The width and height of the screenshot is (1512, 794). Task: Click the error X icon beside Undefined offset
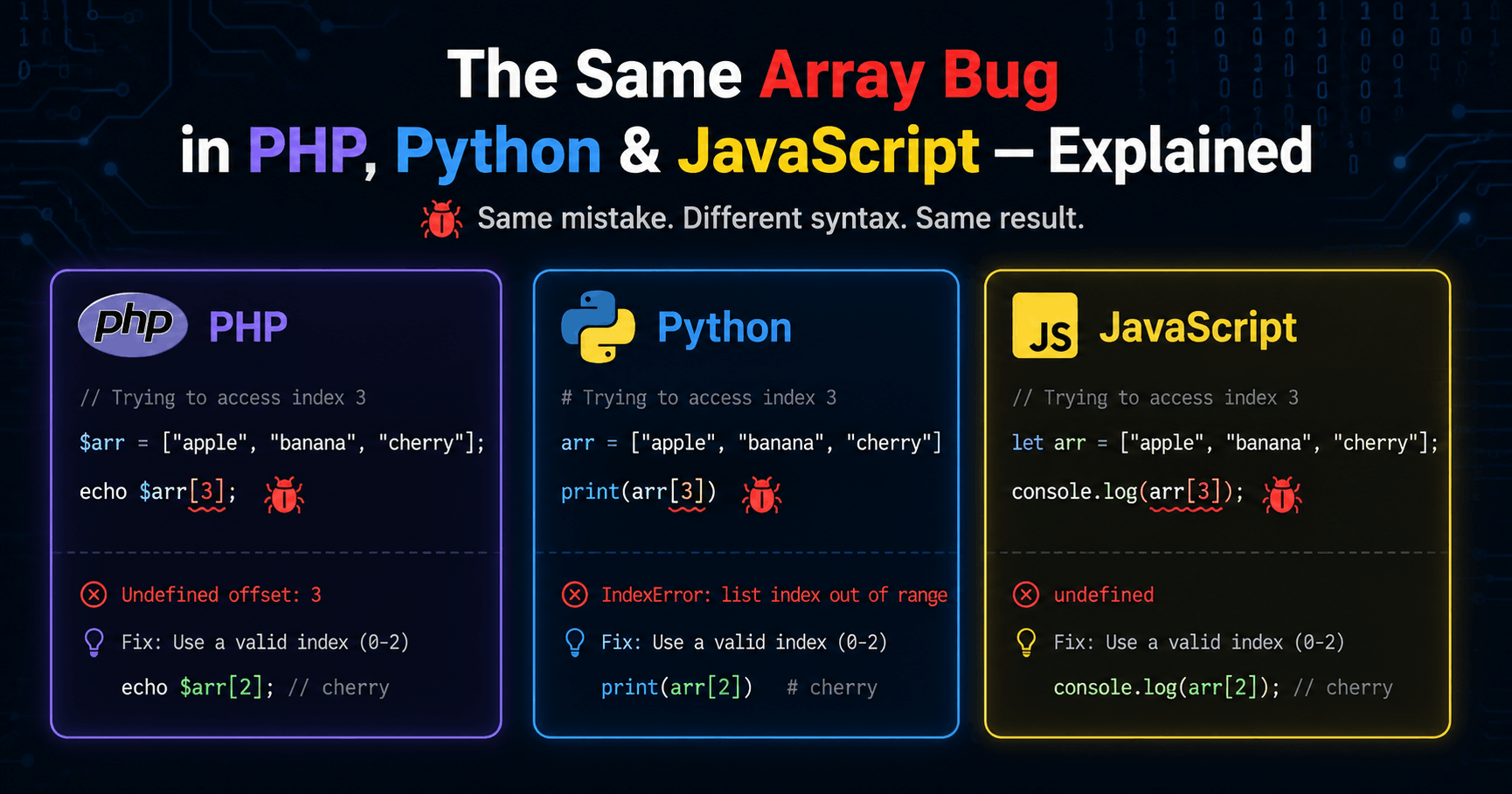pos(94,595)
